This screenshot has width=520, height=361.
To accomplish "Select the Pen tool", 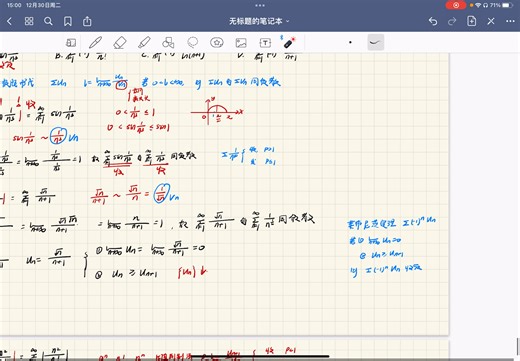I will pyautogui.click(x=95, y=43).
